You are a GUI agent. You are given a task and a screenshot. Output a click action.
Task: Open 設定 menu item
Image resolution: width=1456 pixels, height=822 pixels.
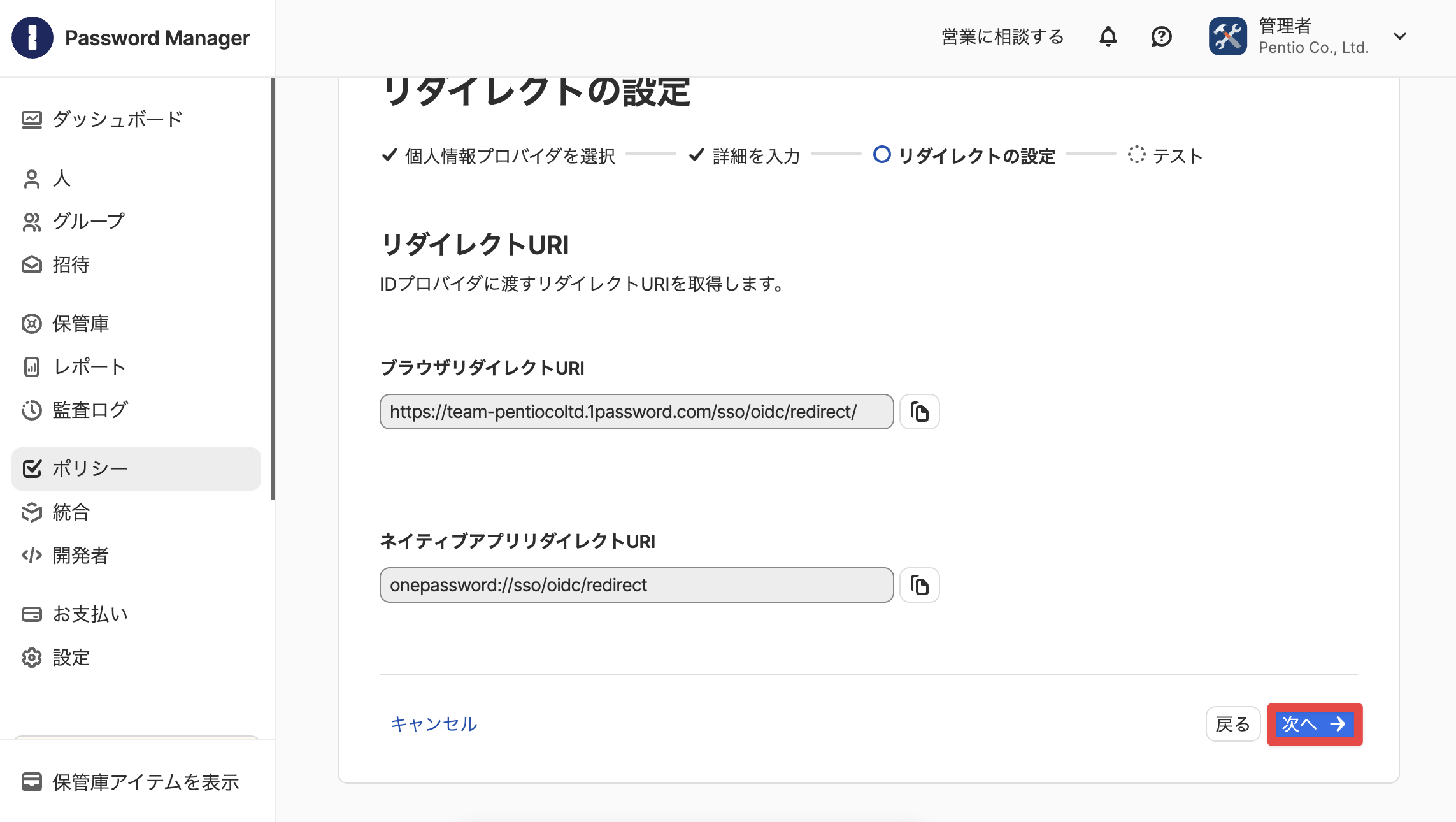pos(136,658)
